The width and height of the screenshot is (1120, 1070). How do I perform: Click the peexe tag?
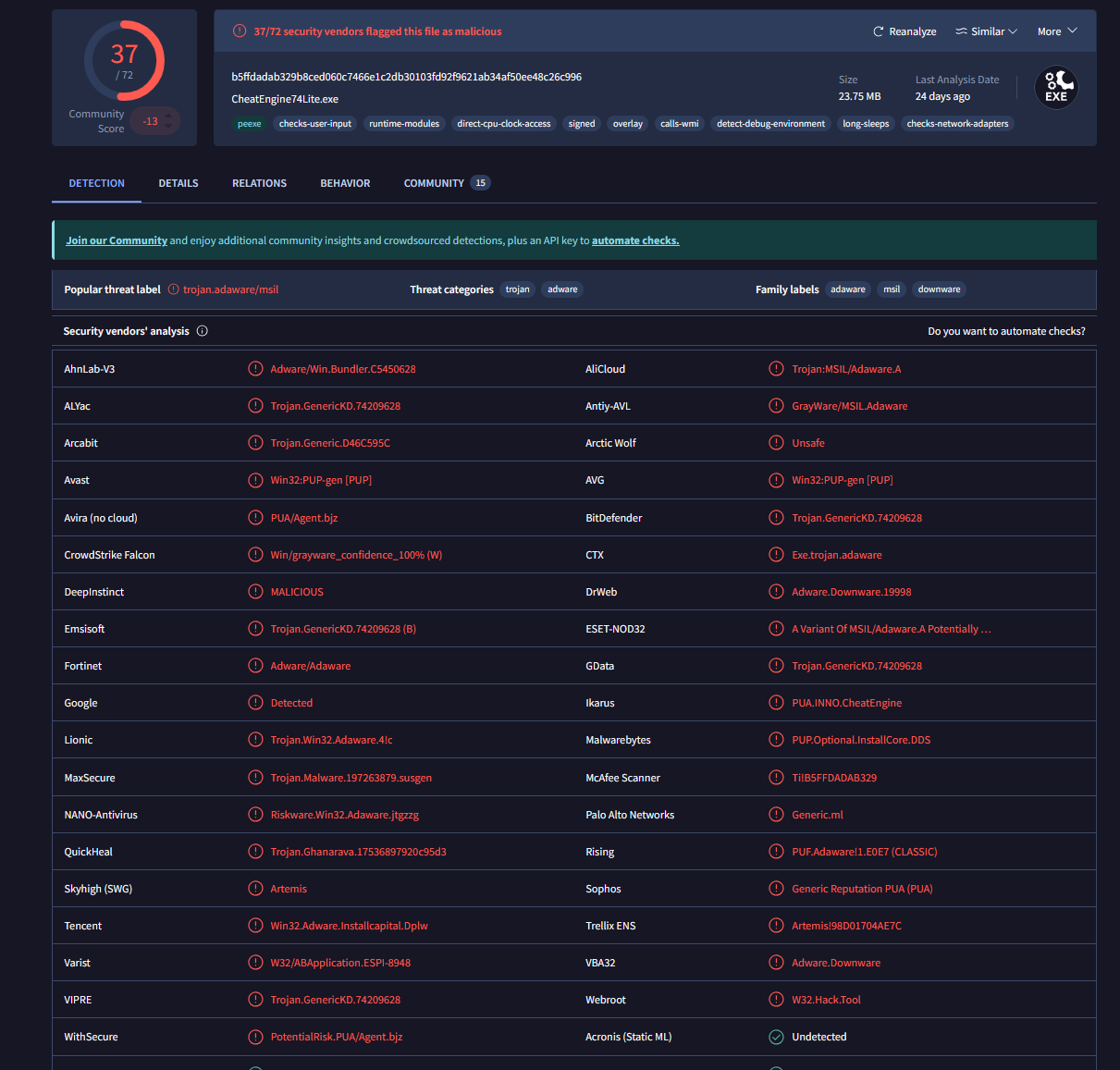point(250,124)
